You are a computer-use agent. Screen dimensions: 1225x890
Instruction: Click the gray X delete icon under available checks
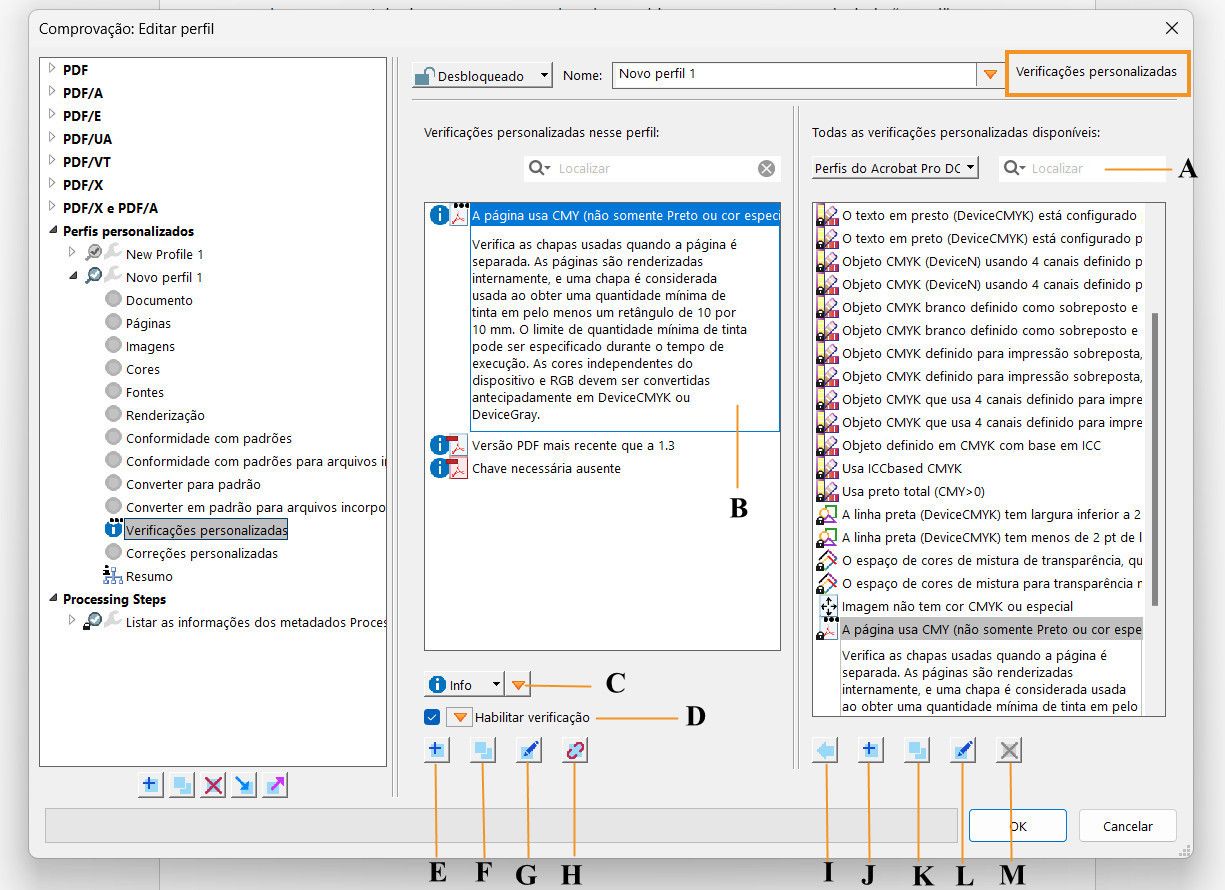(x=1009, y=750)
